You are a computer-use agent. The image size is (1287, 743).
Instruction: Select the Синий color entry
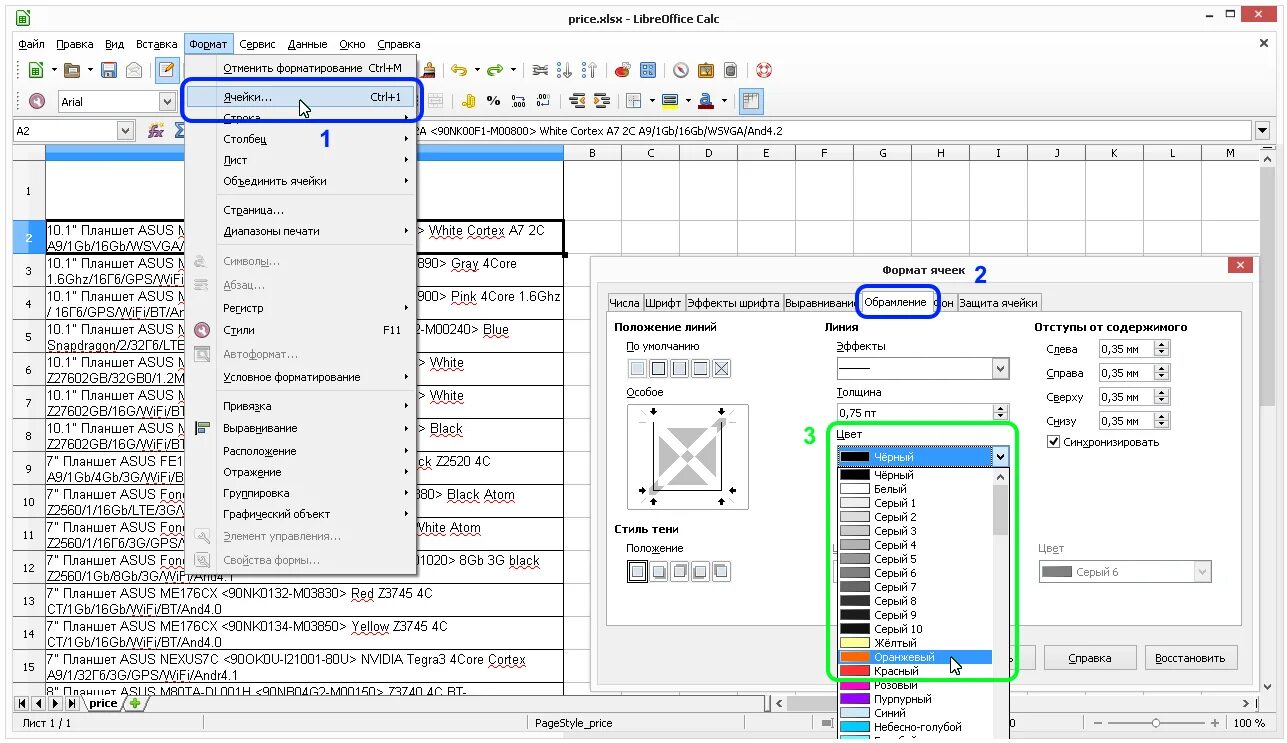pos(915,713)
